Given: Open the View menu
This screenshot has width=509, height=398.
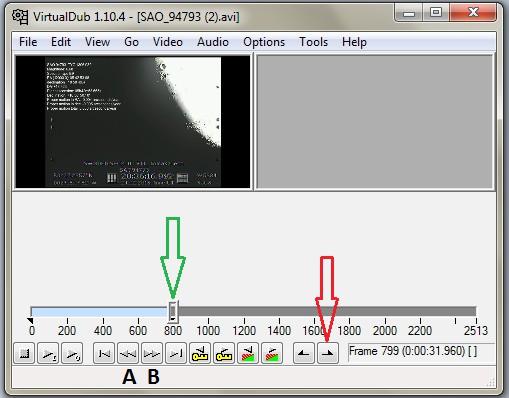Looking at the screenshot, I should [97, 42].
